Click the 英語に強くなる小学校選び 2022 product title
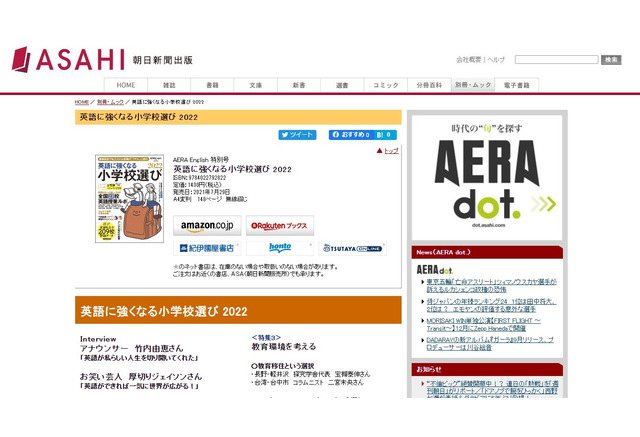Screen dimensions: 640x437 232,169
